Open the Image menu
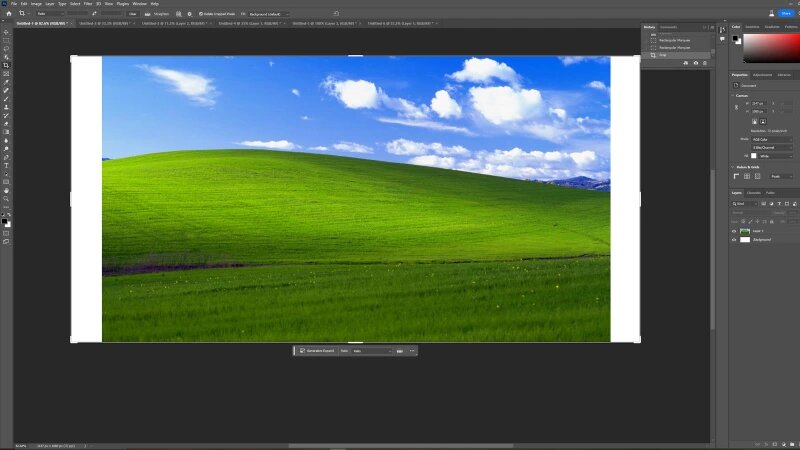 (x=36, y=4)
